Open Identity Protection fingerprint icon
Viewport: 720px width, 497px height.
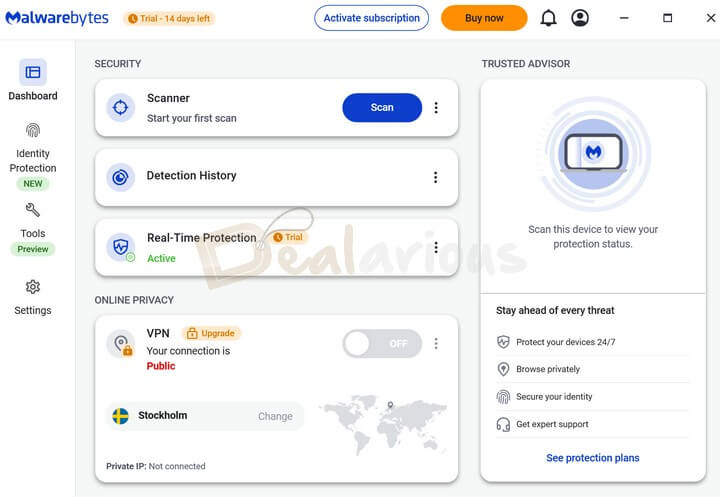pos(33,130)
